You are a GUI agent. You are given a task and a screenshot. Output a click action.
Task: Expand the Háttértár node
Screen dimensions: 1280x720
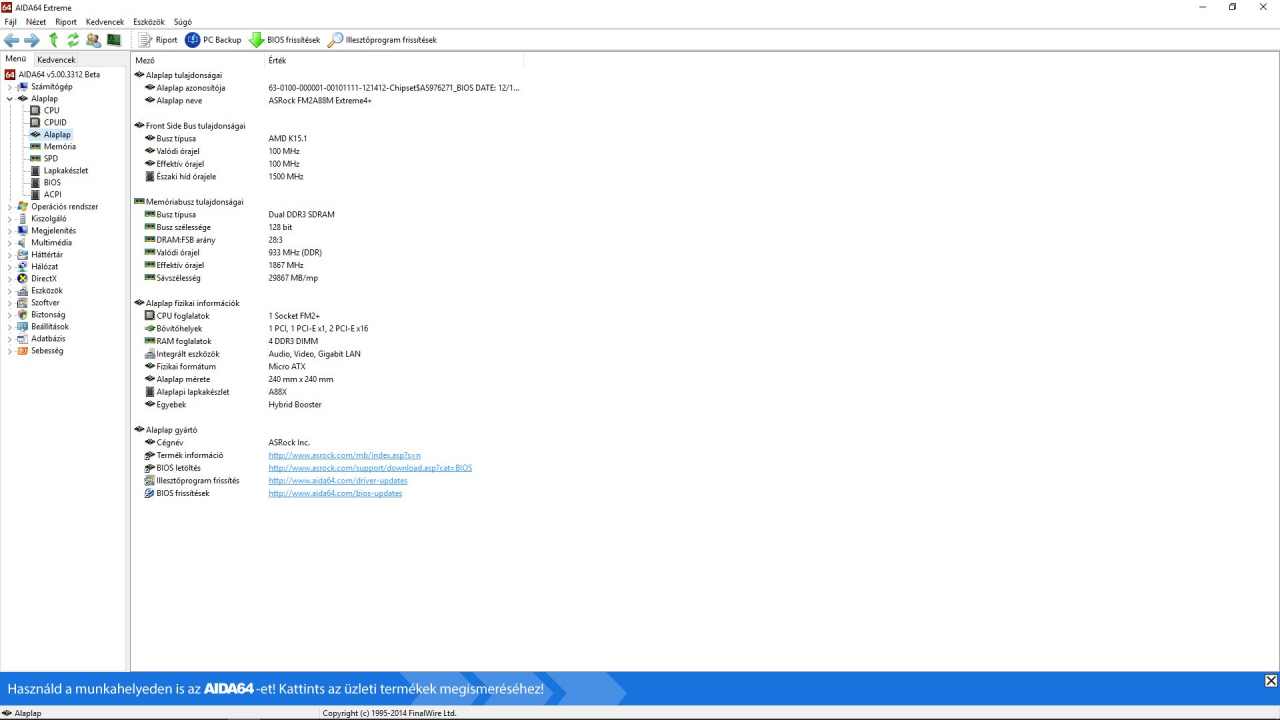10,254
